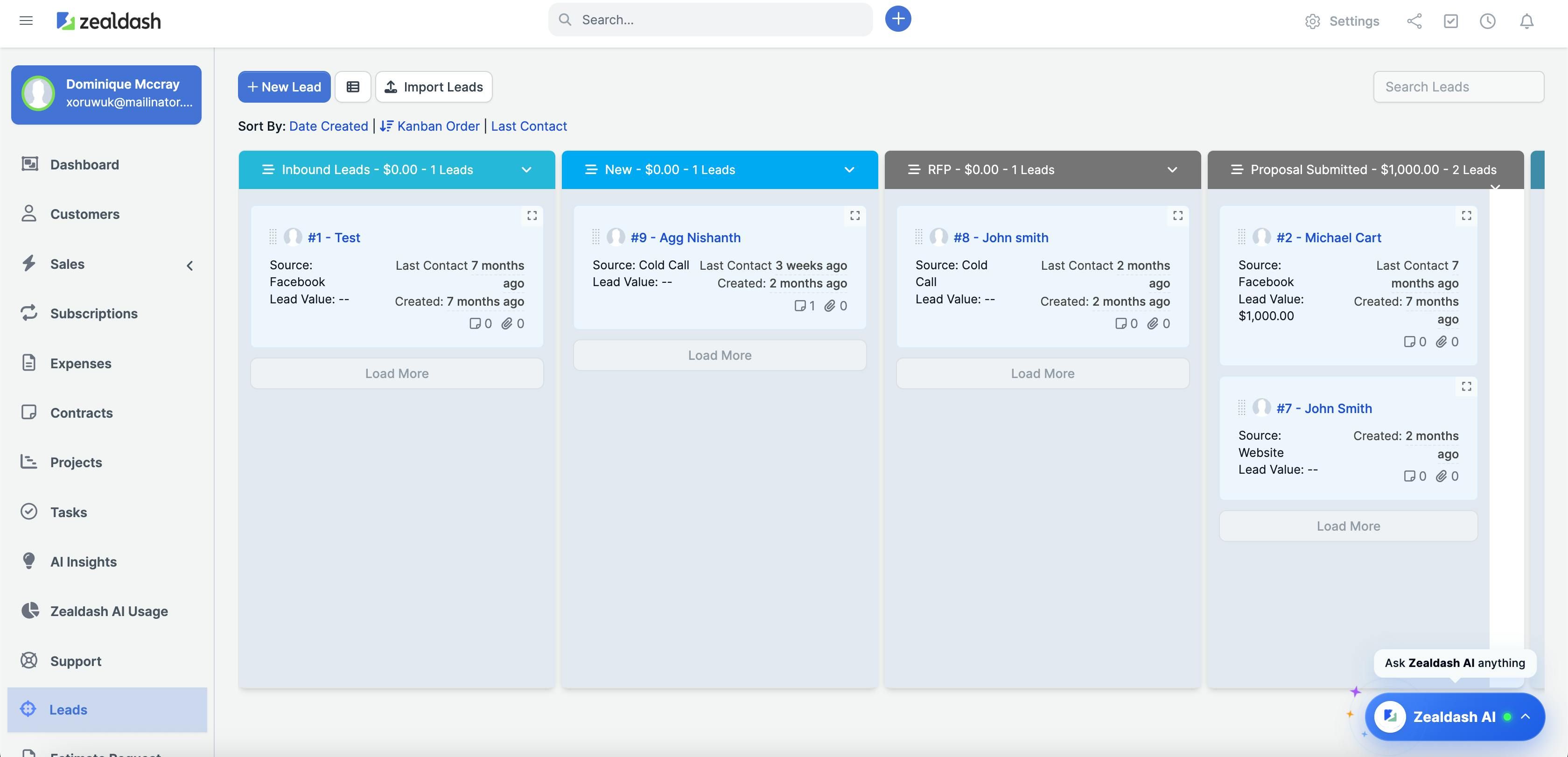This screenshot has width=1568, height=757.
Task: Expand lead card #2 - Michael Cart
Action: click(1466, 216)
